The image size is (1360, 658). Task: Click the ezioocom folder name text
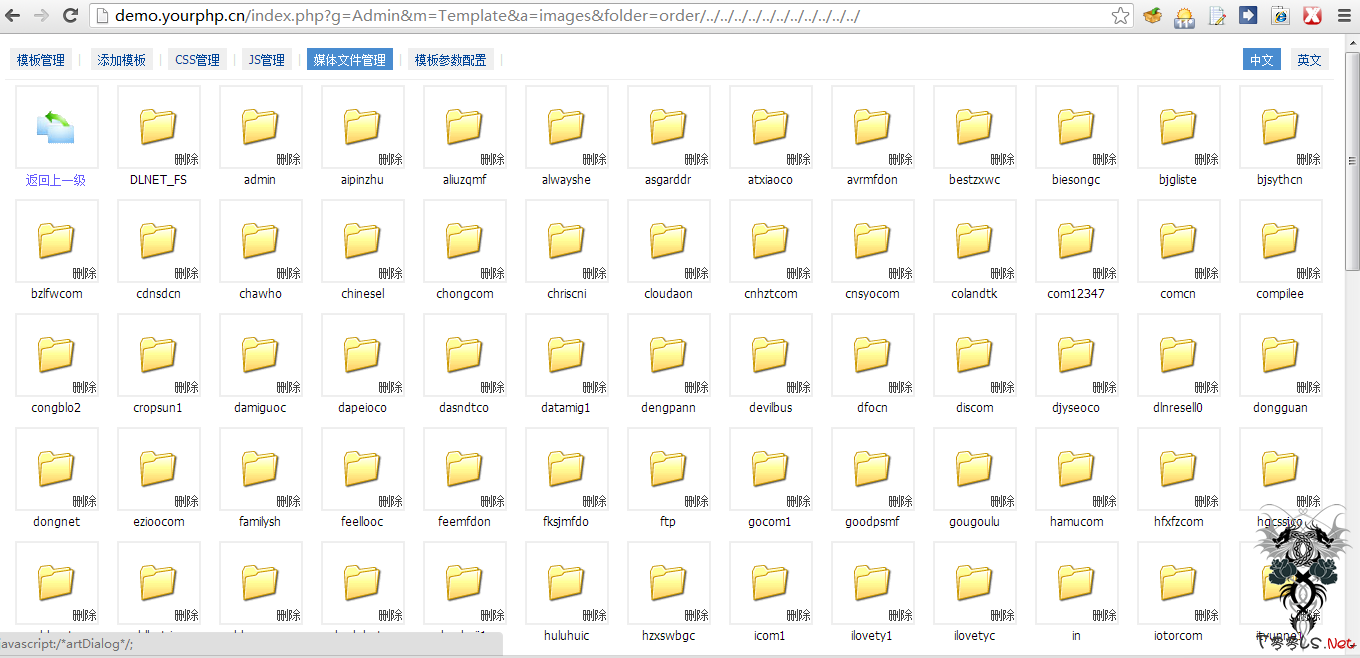[x=159, y=522]
